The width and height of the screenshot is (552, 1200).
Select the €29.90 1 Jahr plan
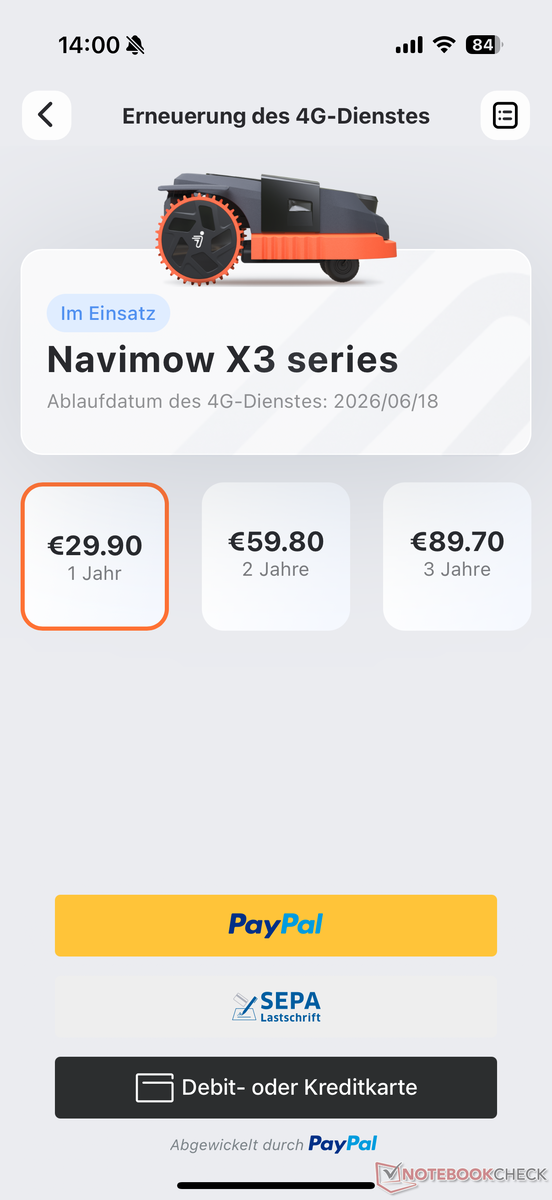point(95,556)
